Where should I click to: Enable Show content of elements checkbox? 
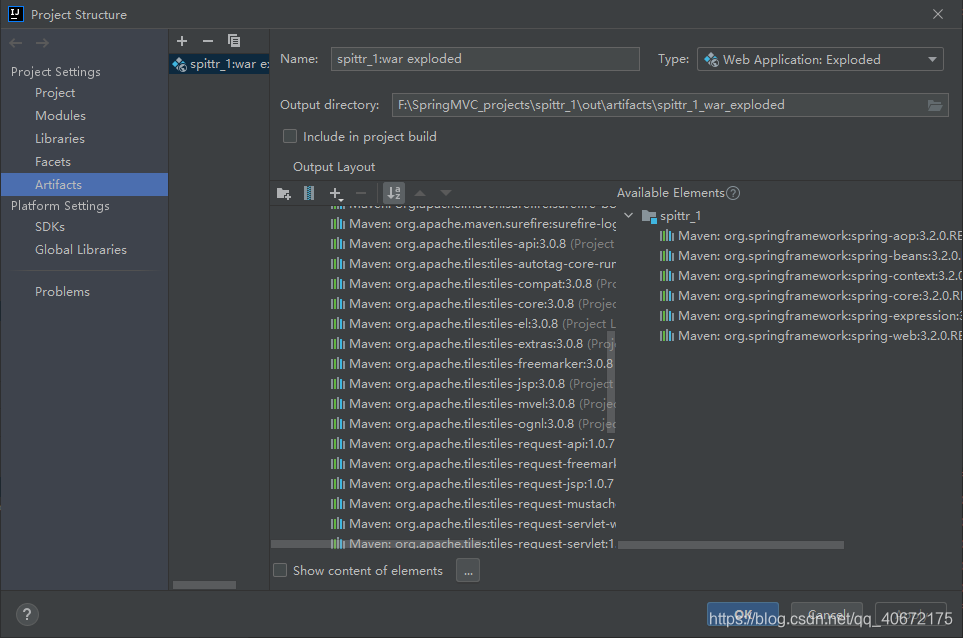tap(280, 570)
